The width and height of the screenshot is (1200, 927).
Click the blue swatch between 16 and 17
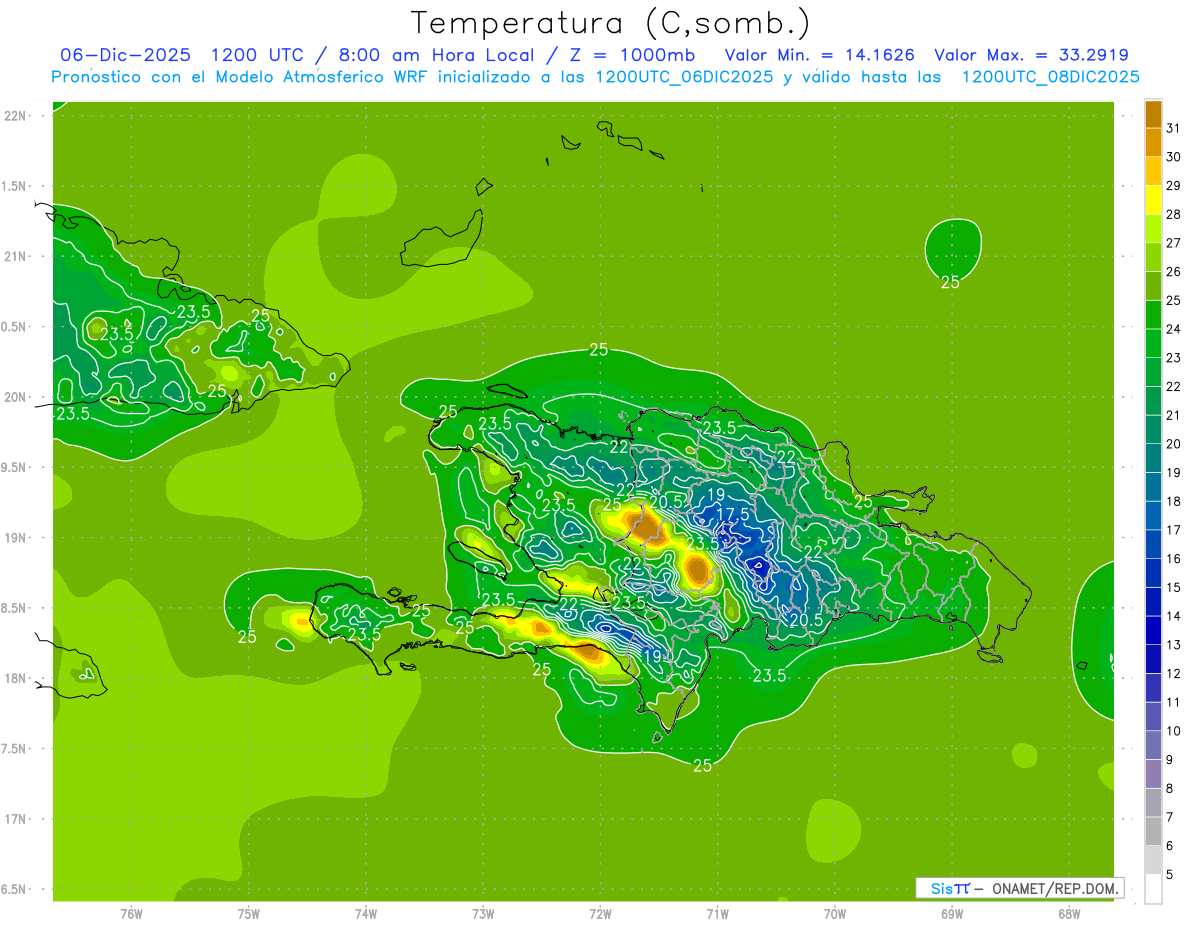click(x=1153, y=545)
